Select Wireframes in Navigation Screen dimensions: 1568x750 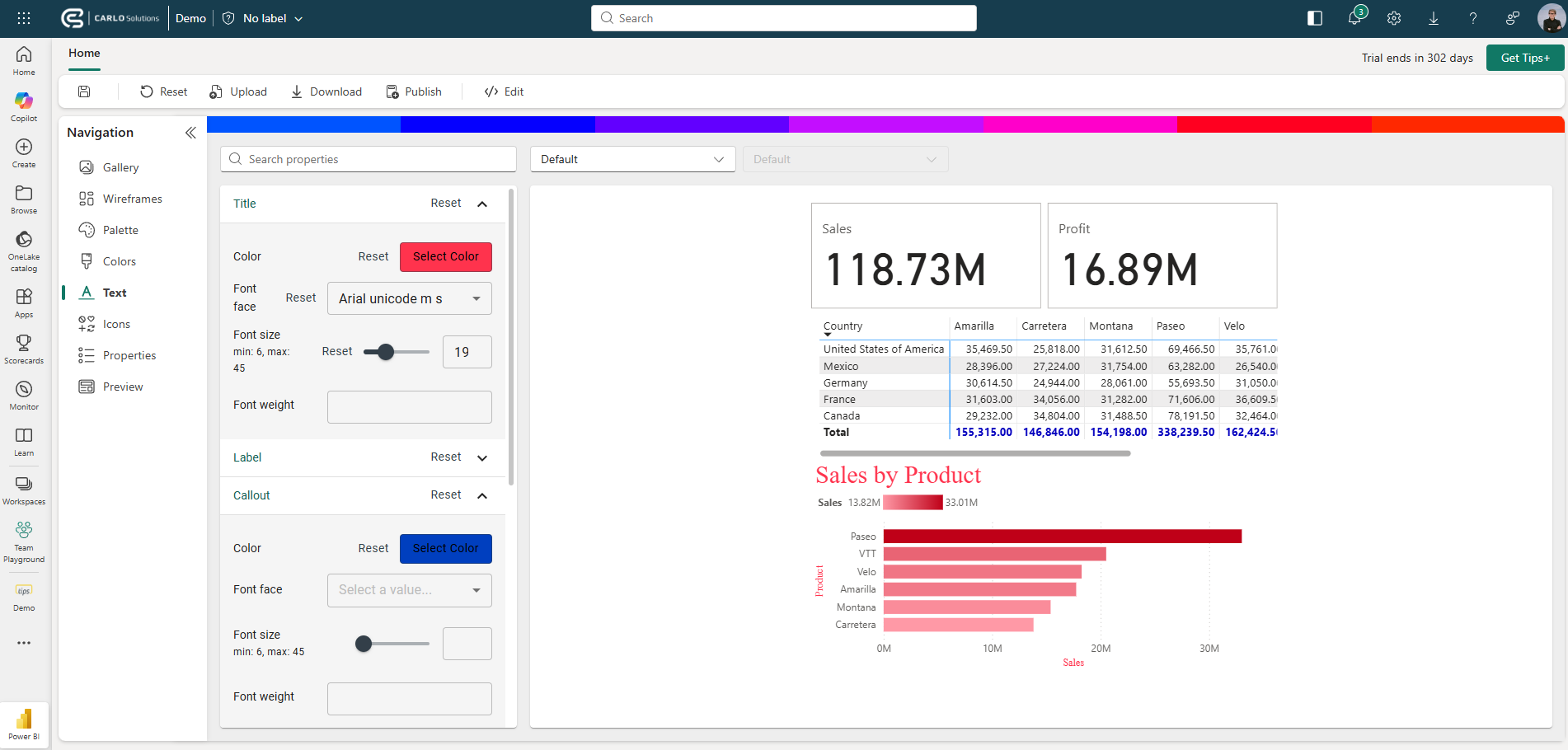[x=132, y=199]
